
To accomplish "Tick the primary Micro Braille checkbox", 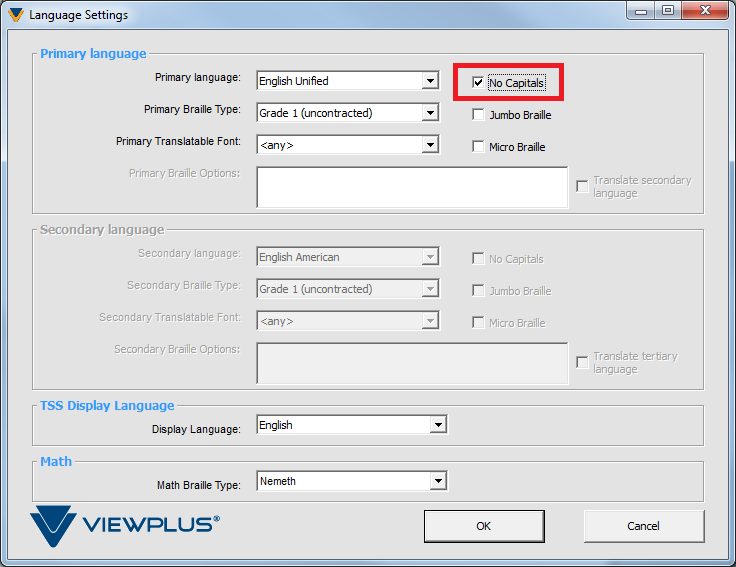I will point(479,147).
